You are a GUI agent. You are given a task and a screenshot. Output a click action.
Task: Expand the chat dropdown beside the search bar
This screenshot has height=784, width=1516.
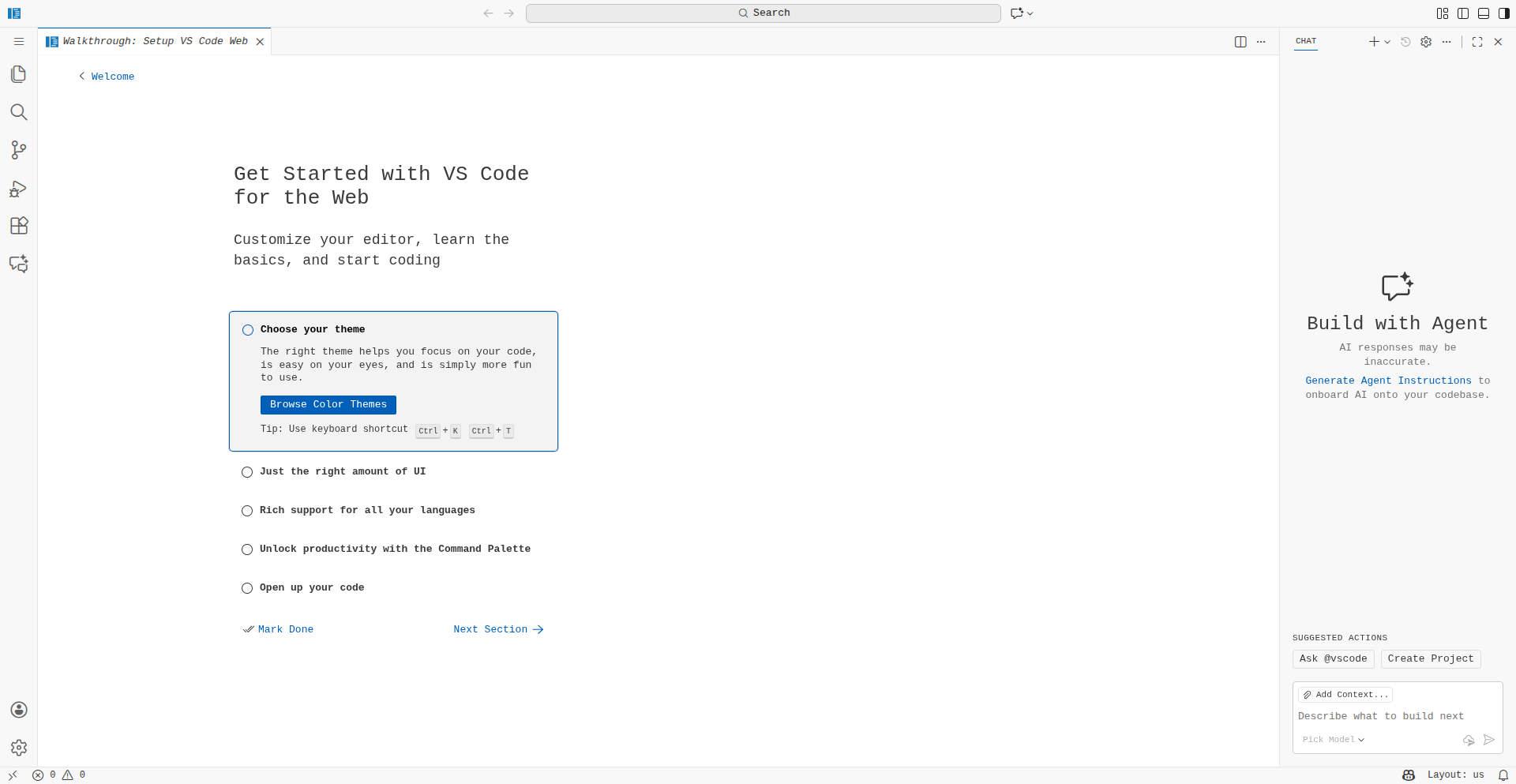(x=1030, y=13)
